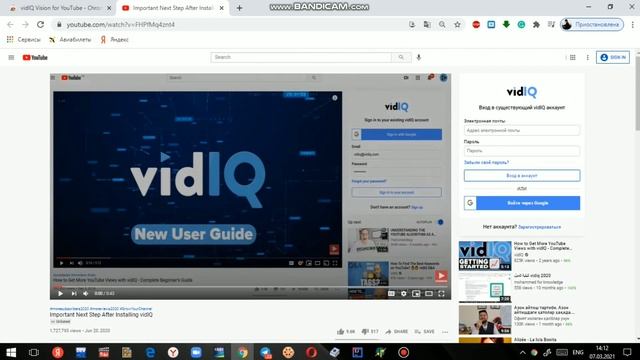Open Task View on the taskbar

click(x=33, y=352)
